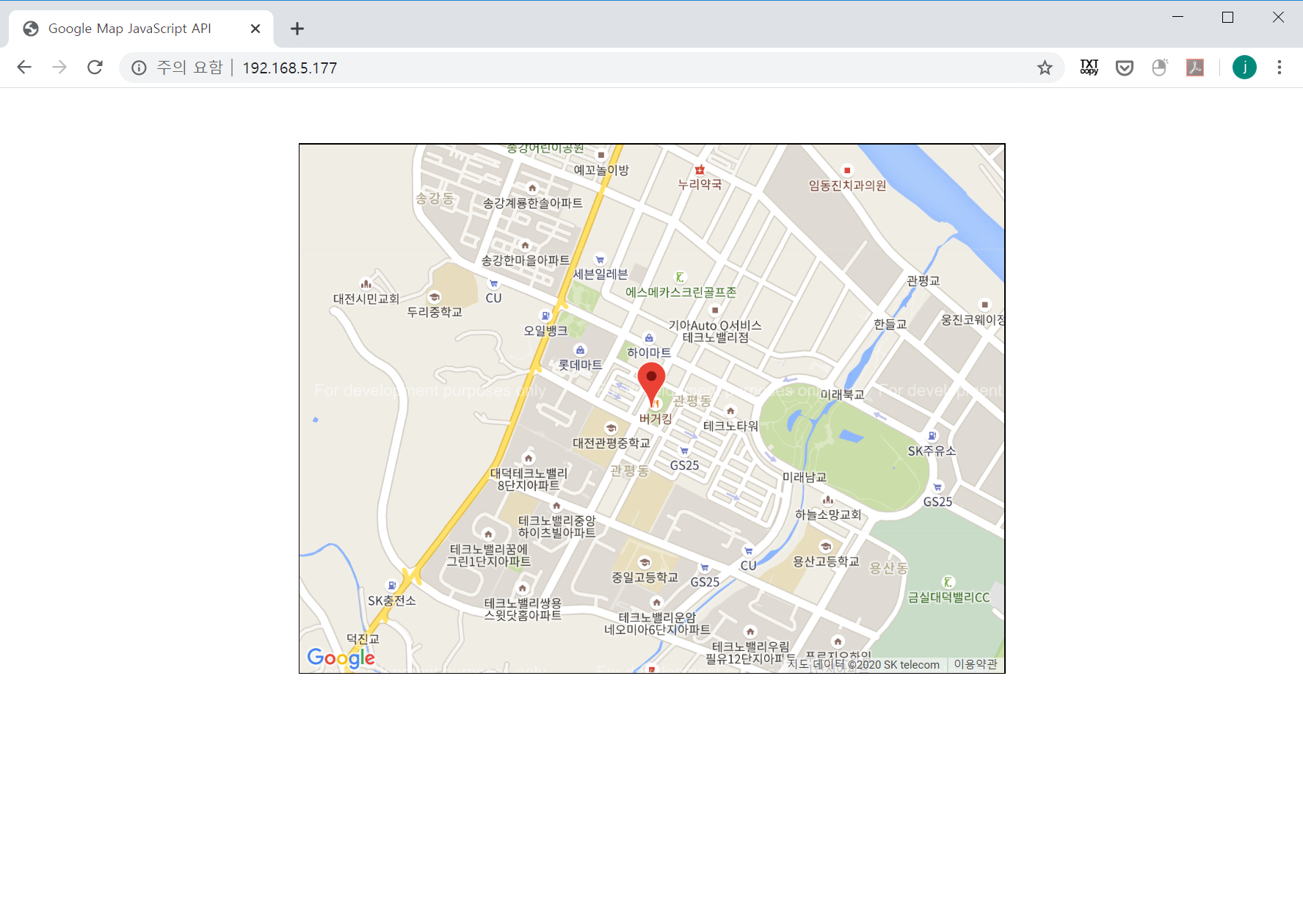Open the Pocket extension icon

point(1125,68)
